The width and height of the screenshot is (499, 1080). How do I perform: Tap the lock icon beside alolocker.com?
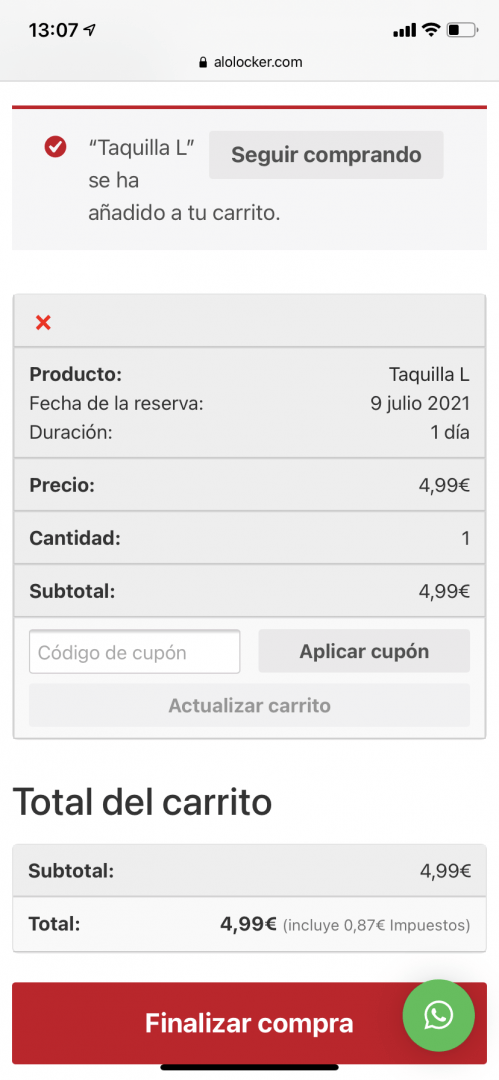pos(203,63)
